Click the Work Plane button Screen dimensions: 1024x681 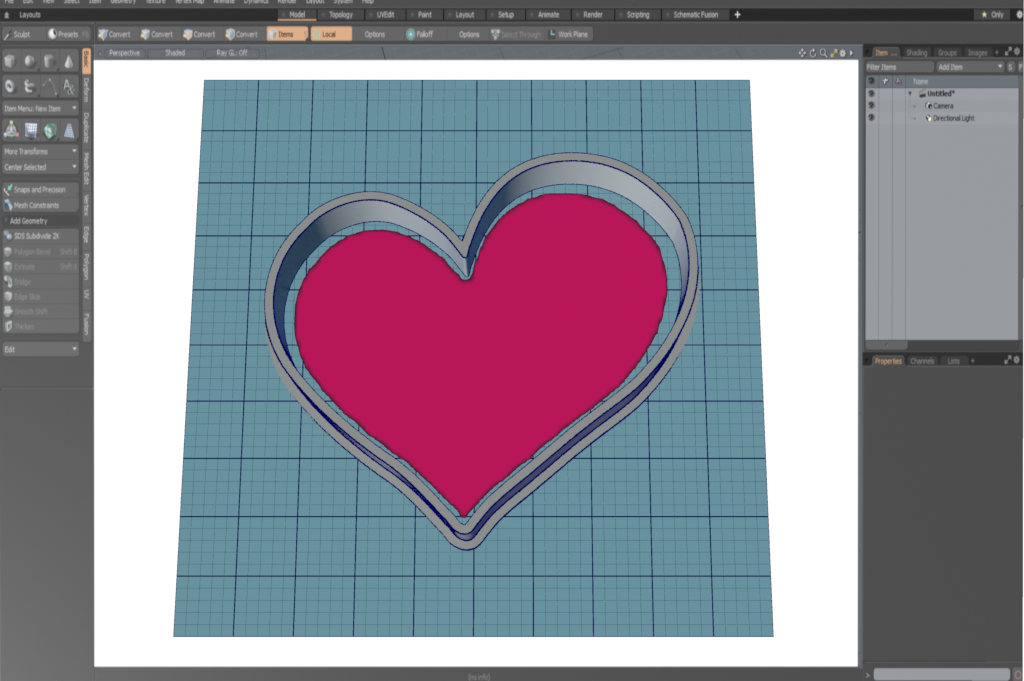point(568,34)
